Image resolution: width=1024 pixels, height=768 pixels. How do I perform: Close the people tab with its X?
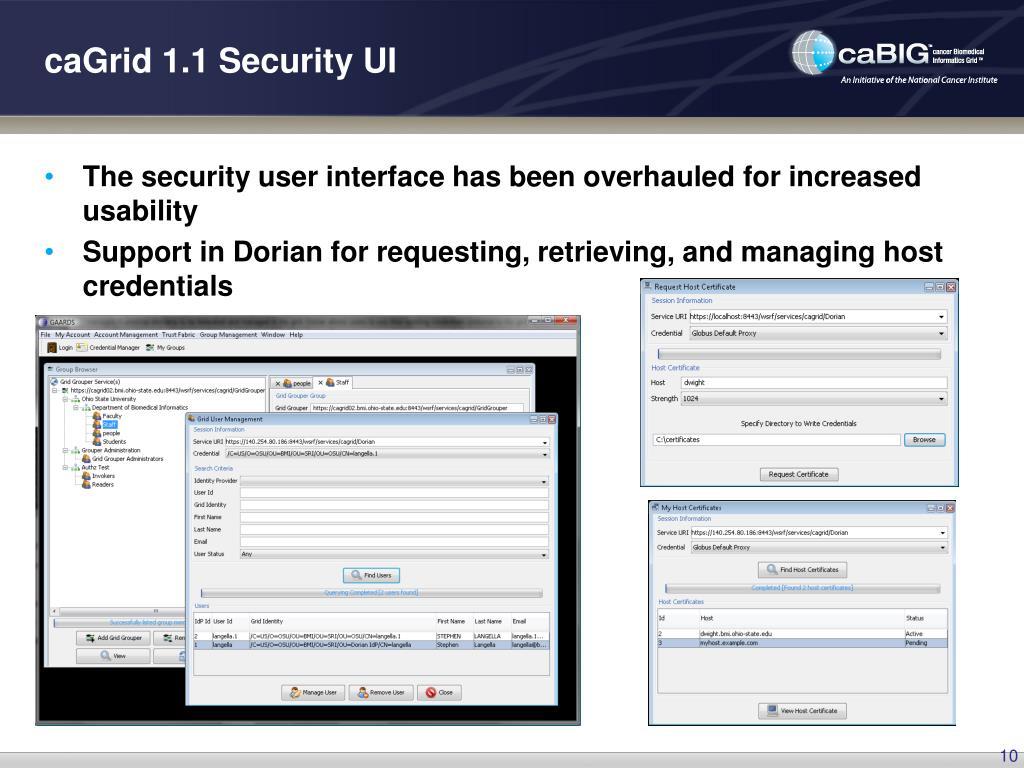pyautogui.click(x=278, y=383)
